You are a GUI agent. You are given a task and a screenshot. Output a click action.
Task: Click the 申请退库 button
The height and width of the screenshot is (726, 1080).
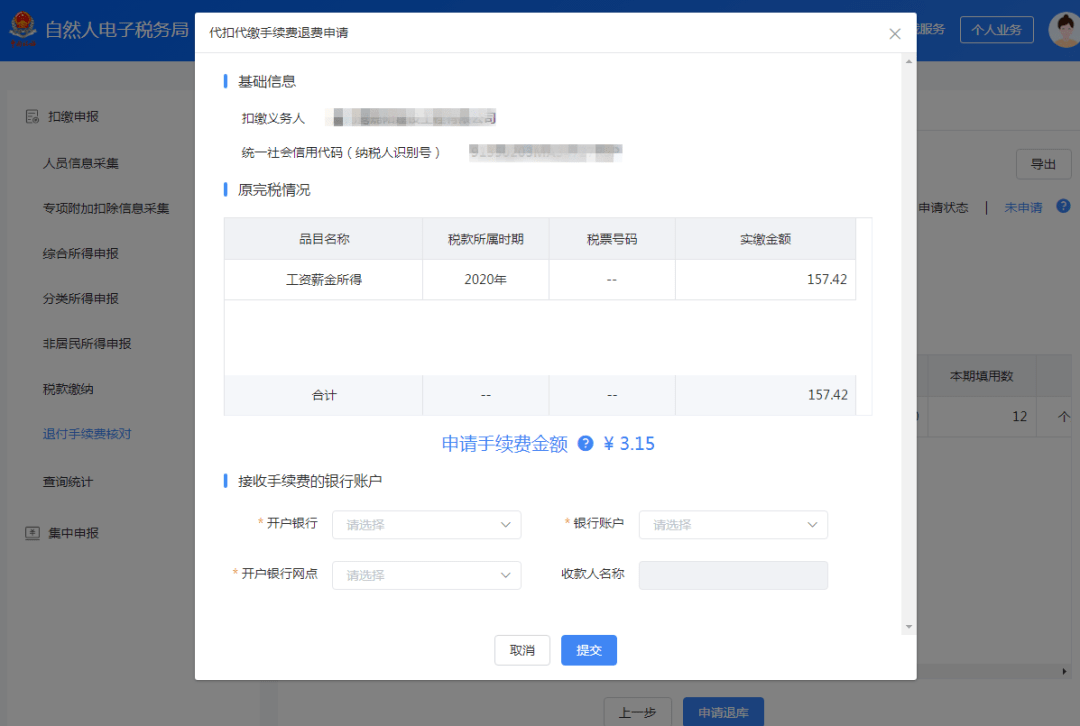[x=723, y=712]
